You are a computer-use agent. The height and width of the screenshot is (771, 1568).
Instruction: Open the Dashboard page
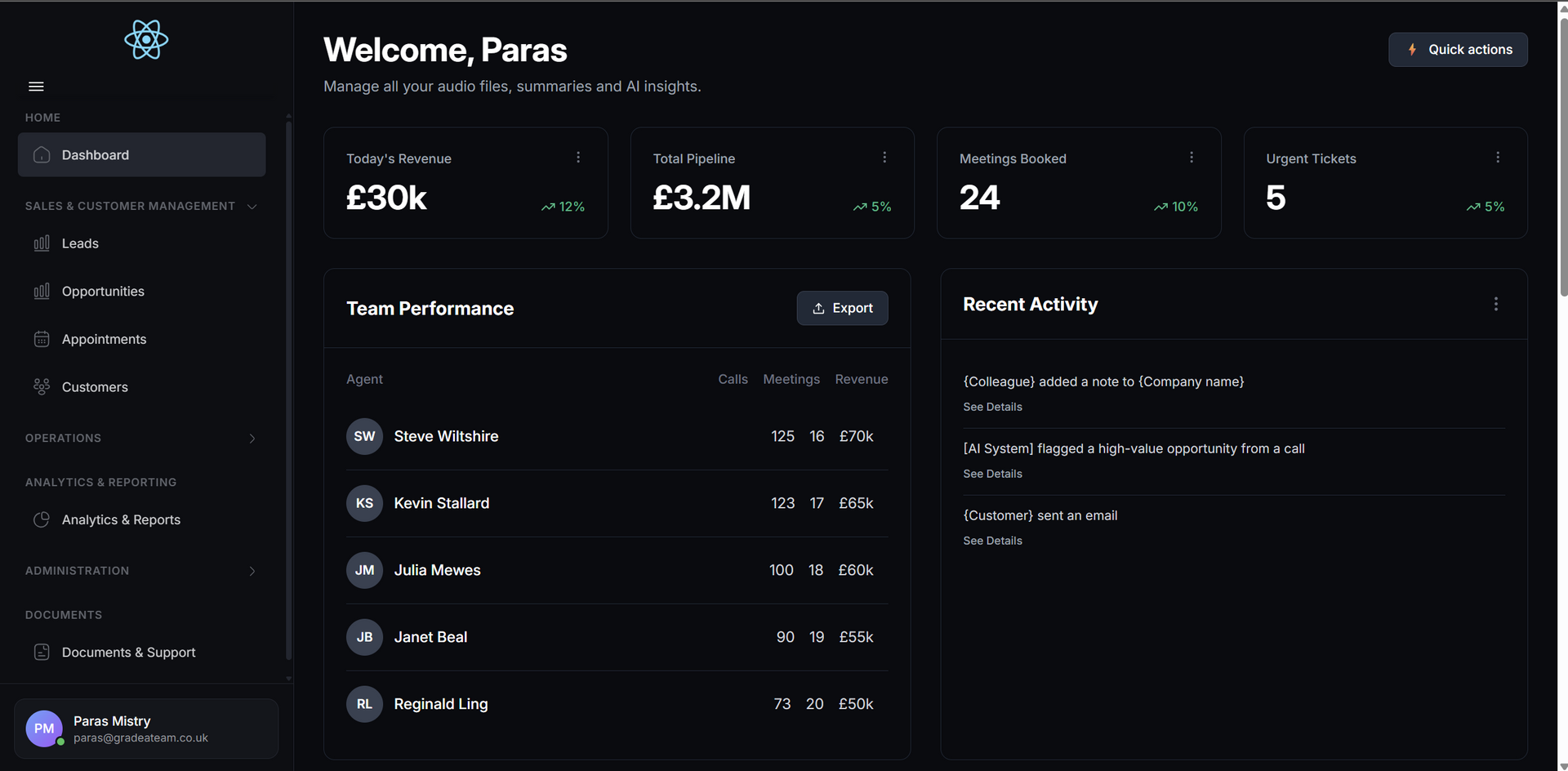[x=95, y=154]
